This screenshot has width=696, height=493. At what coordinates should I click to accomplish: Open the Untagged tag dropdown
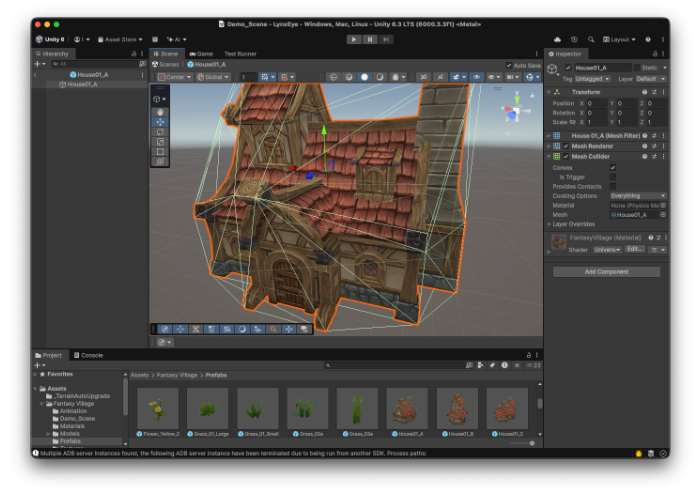pyautogui.click(x=593, y=79)
